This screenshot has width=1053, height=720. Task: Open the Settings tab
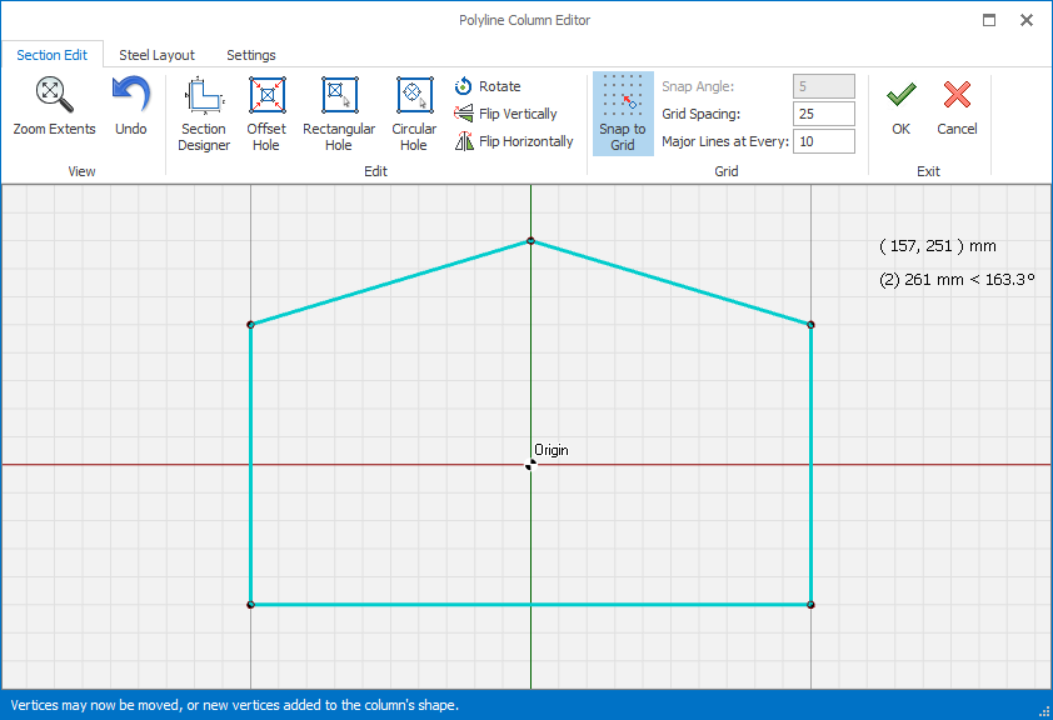[x=251, y=55]
